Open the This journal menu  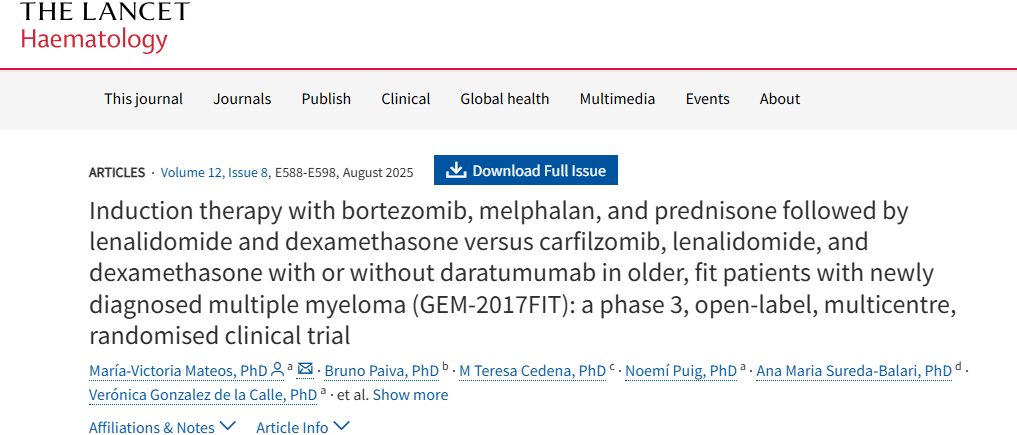[143, 99]
